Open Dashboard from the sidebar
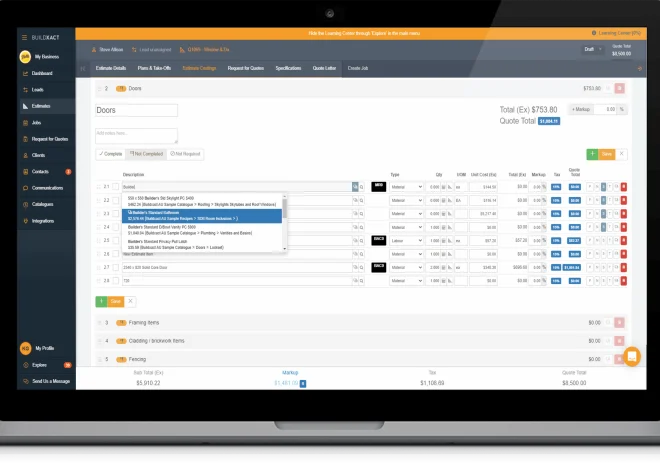The height and width of the screenshot is (470, 660). pyautogui.click(x=42, y=73)
